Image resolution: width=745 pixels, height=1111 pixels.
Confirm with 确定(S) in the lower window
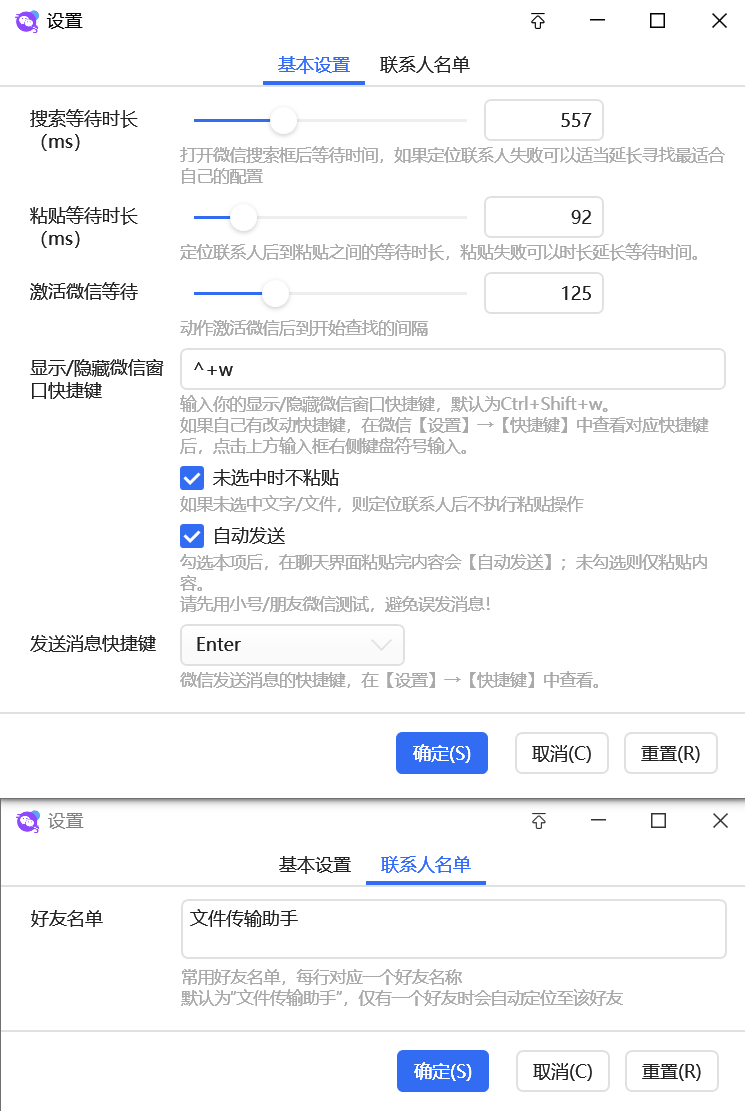[x=442, y=1071]
